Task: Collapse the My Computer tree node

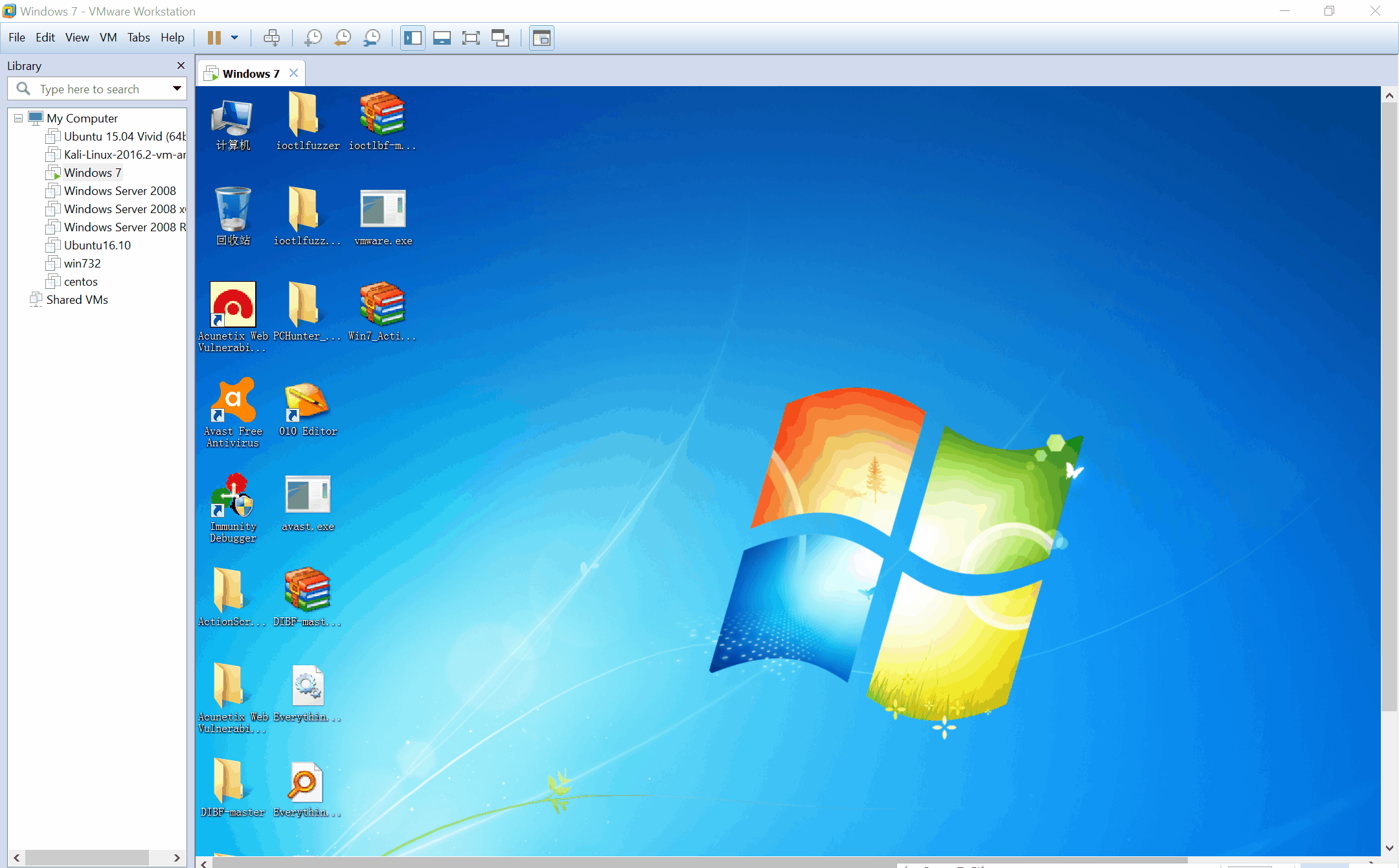Action: point(18,119)
